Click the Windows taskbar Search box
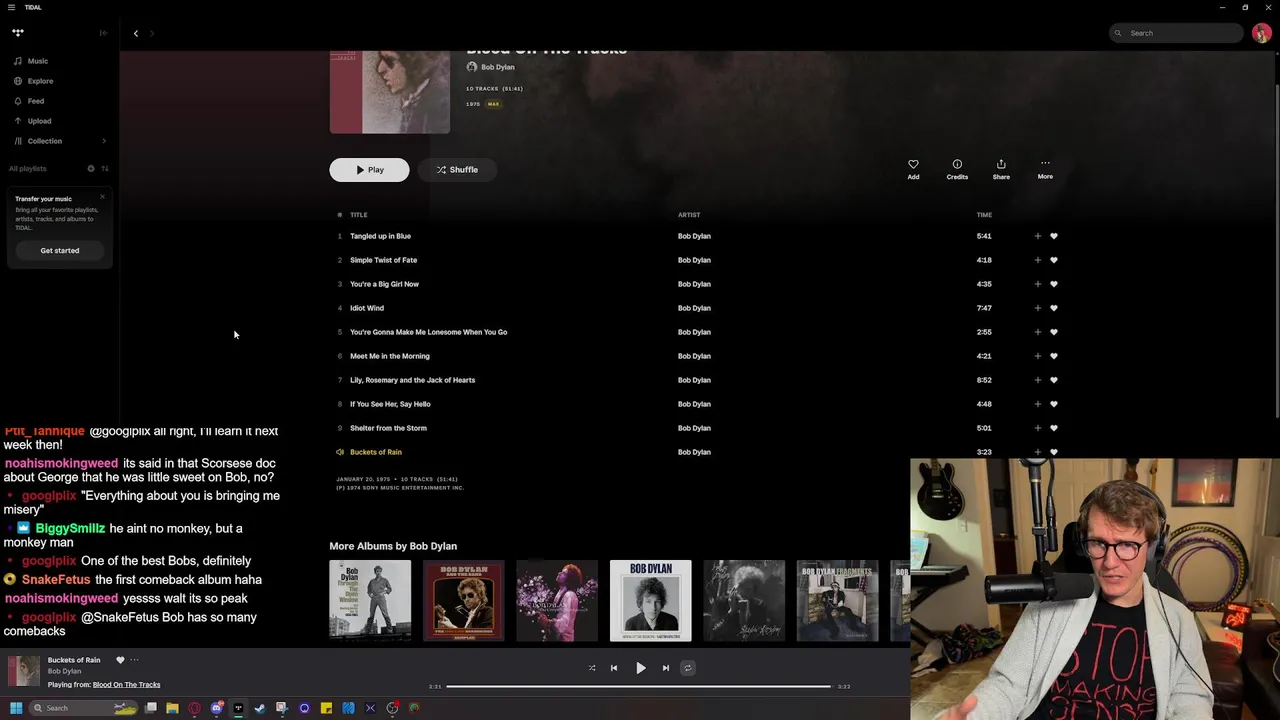 pyautogui.click(x=83, y=708)
